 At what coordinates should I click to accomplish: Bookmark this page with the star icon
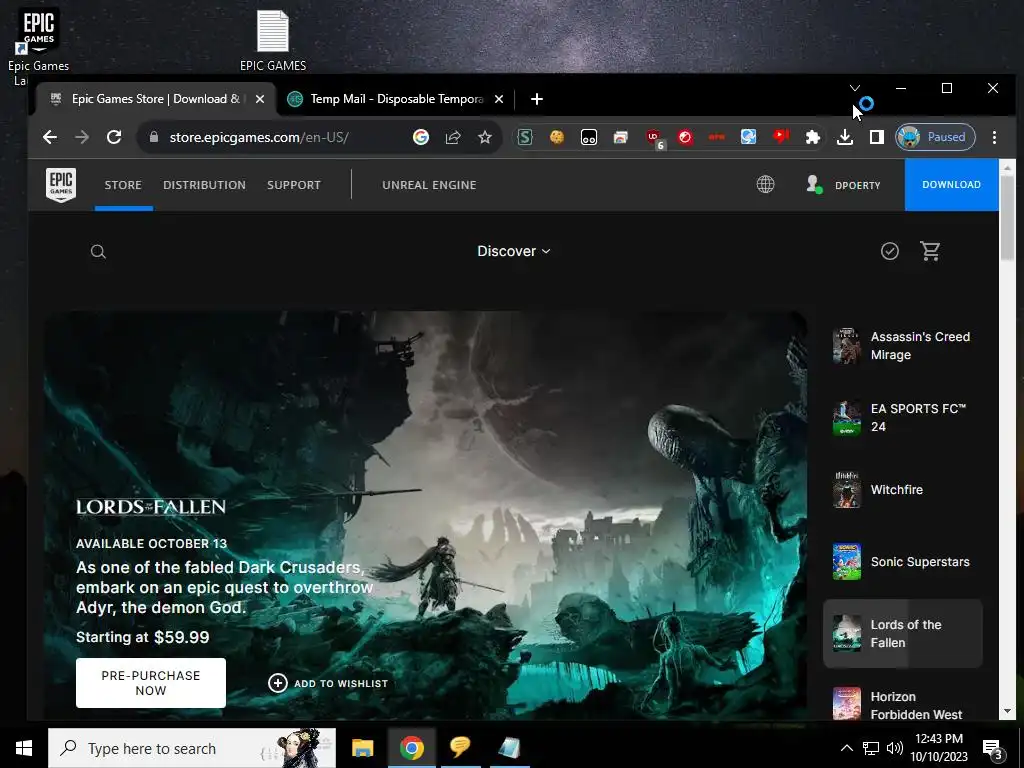tap(485, 137)
